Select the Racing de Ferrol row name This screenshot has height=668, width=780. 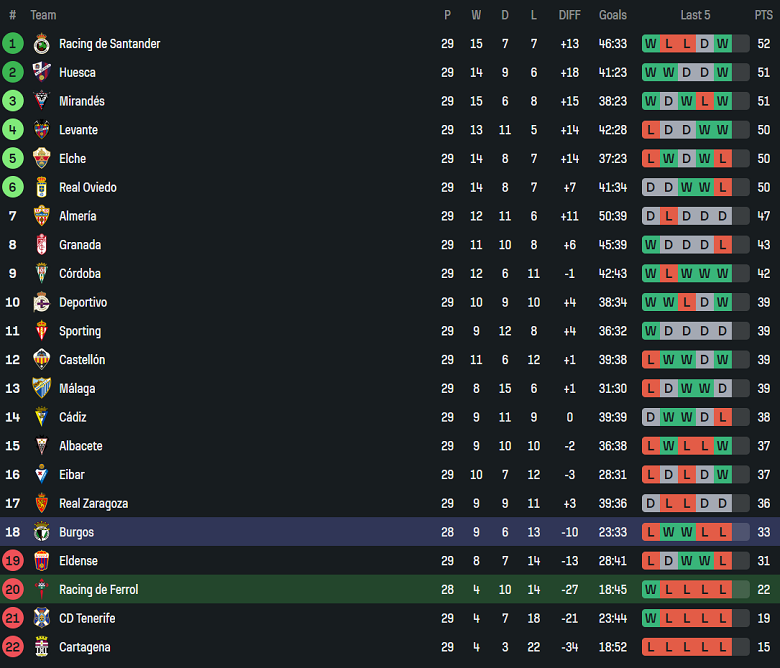99,590
